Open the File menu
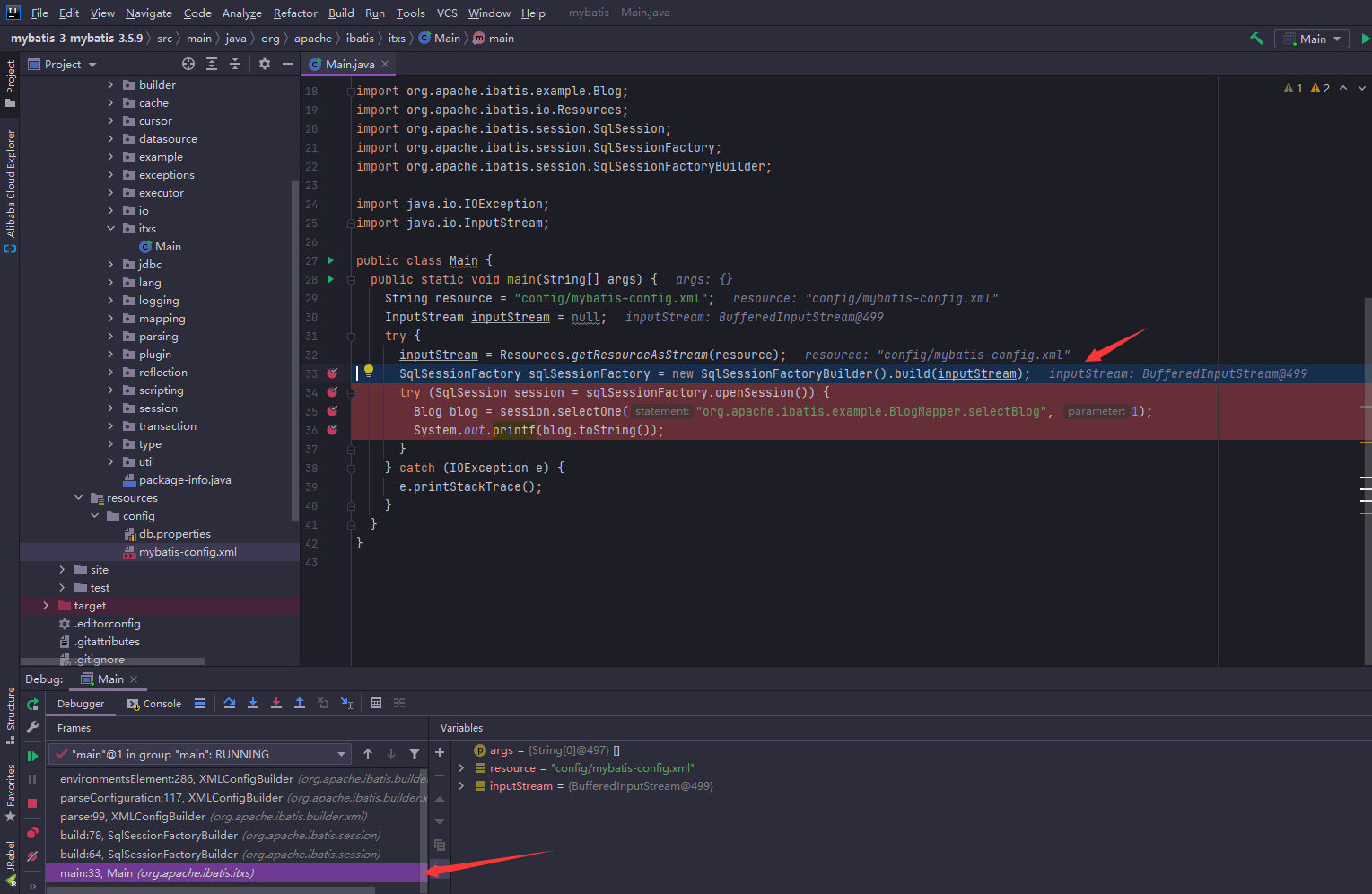1372x894 pixels. pyautogui.click(x=39, y=13)
